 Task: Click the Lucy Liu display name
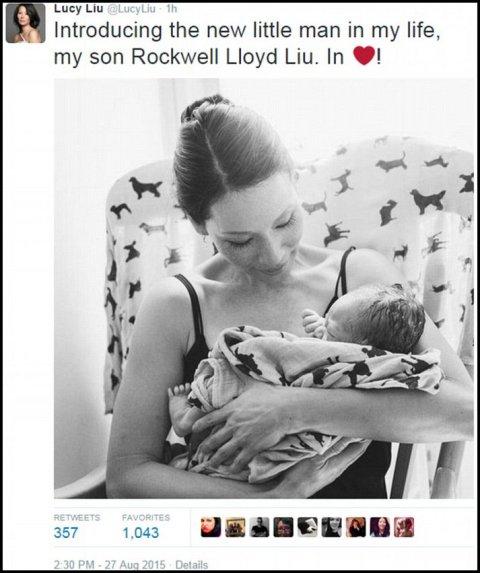(x=78, y=9)
